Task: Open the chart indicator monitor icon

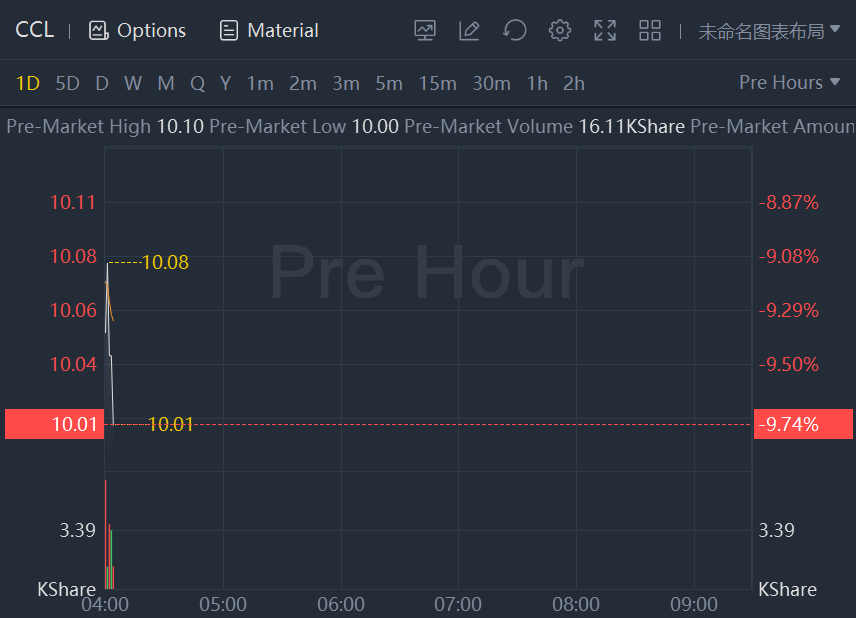Action: pos(425,31)
